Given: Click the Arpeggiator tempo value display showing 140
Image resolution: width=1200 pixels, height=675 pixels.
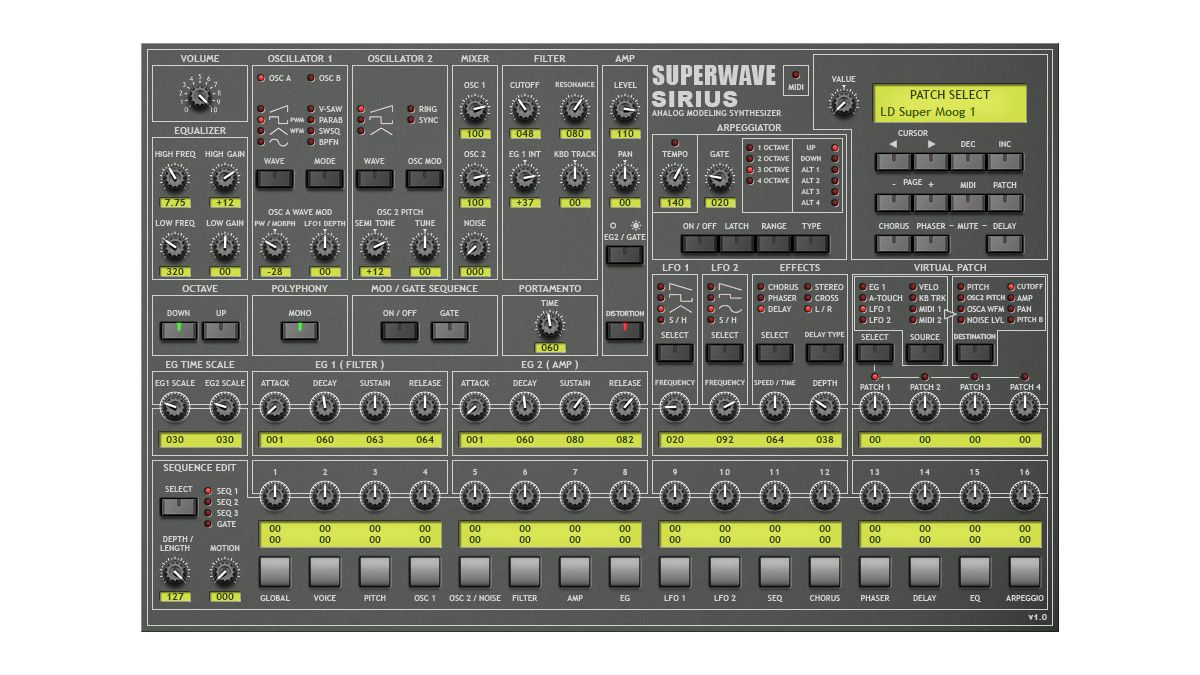Looking at the screenshot, I should [674, 201].
